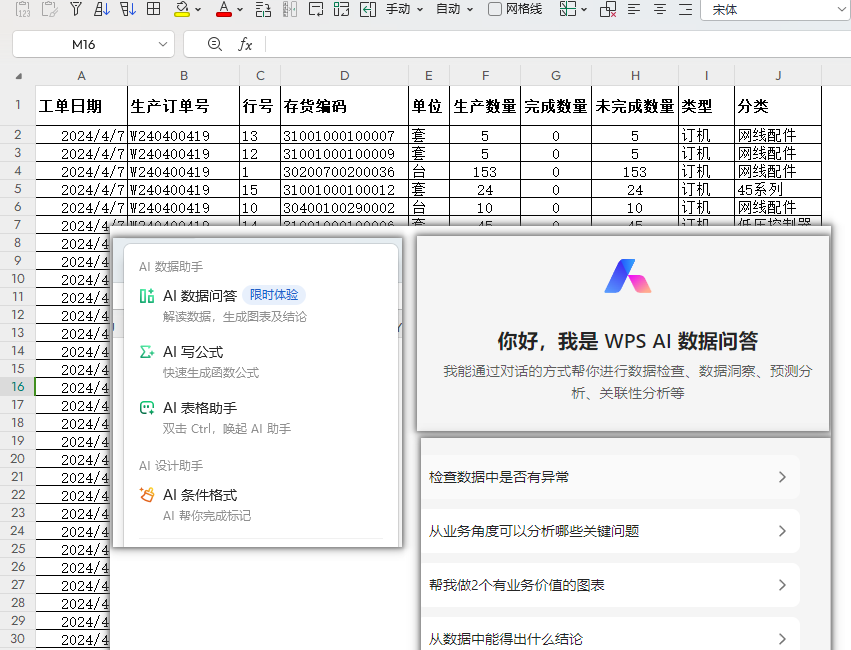Click the 生产订单号 header cell
Image resolution: width=851 pixels, height=650 pixels.
[183, 106]
